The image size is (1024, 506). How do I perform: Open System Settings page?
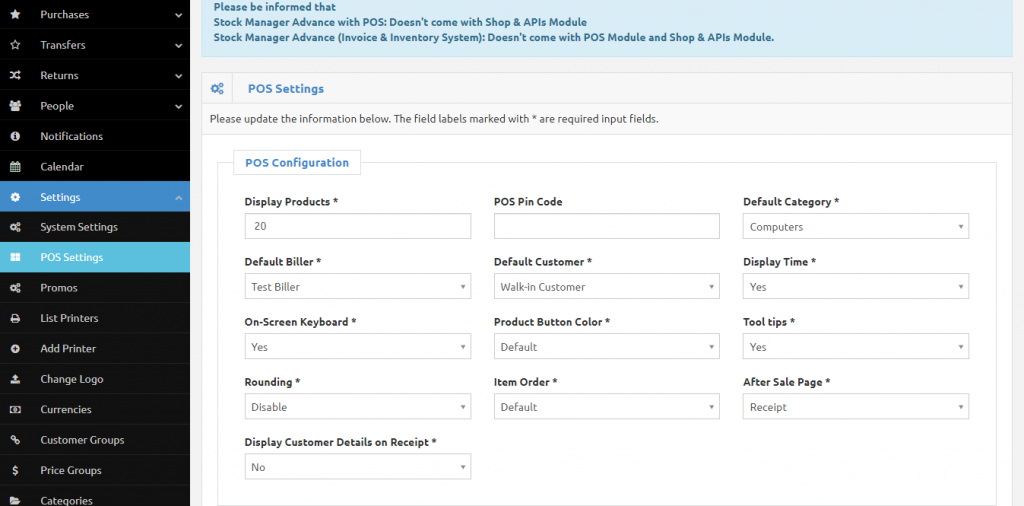coord(95,227)
